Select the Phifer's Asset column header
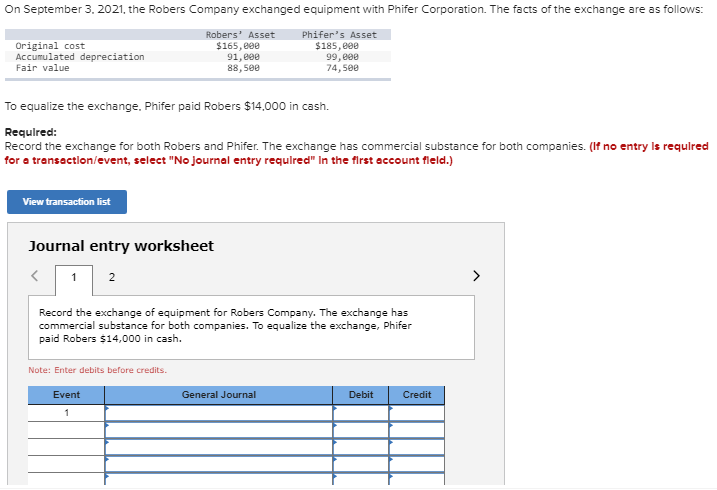The image size is (717, 490). pos(339,35)
